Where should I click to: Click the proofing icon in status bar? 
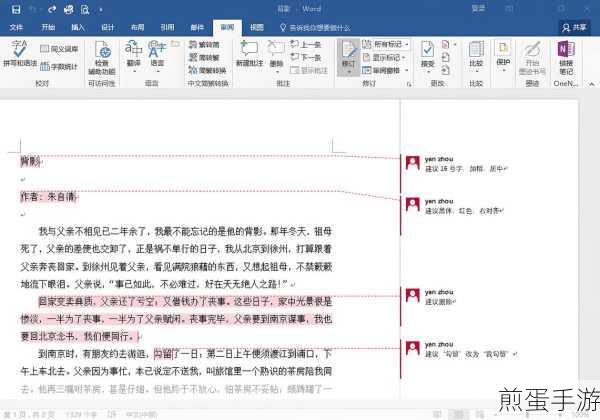tap(111, 414)
